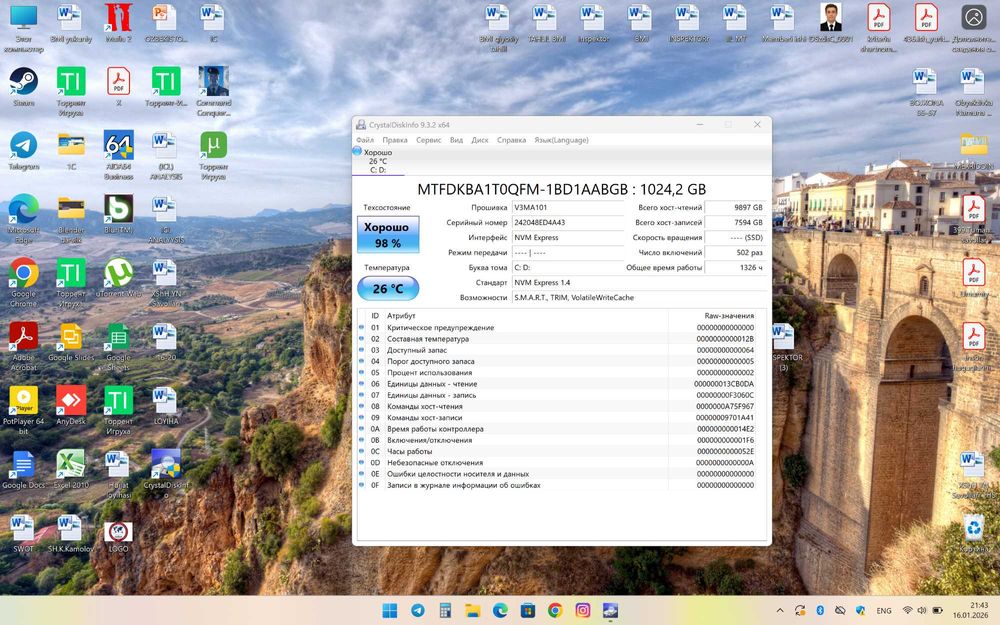Open the Справка menu

pyautogui.click(x=511, y=140)
